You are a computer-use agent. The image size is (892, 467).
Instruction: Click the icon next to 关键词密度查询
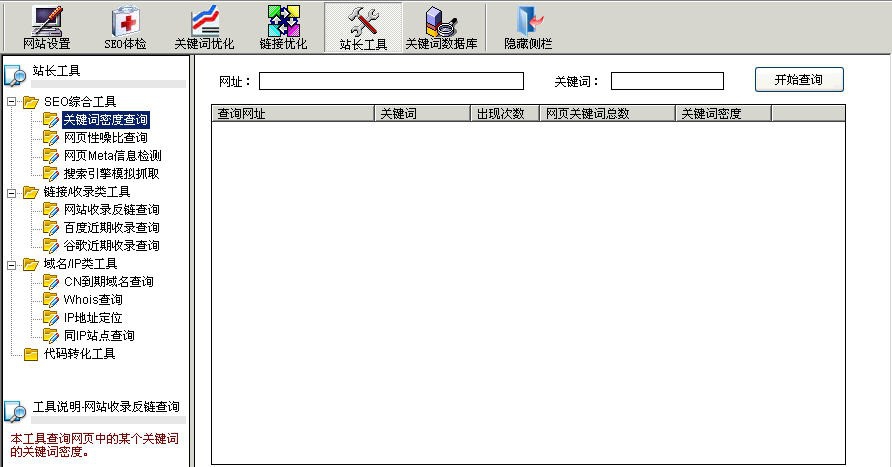point(51,120)
